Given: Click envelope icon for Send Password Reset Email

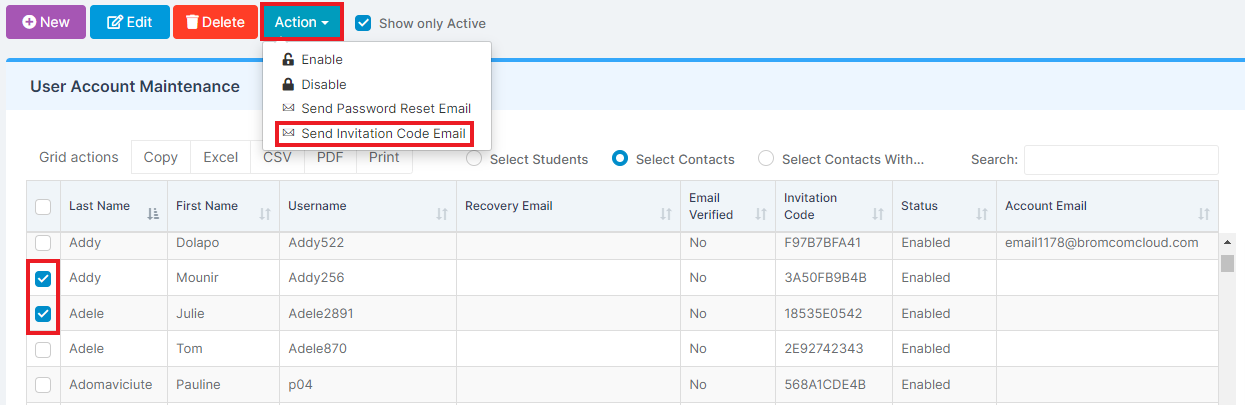Looking at the screenshot, I should pyautogui.click(x=288, y=109).
